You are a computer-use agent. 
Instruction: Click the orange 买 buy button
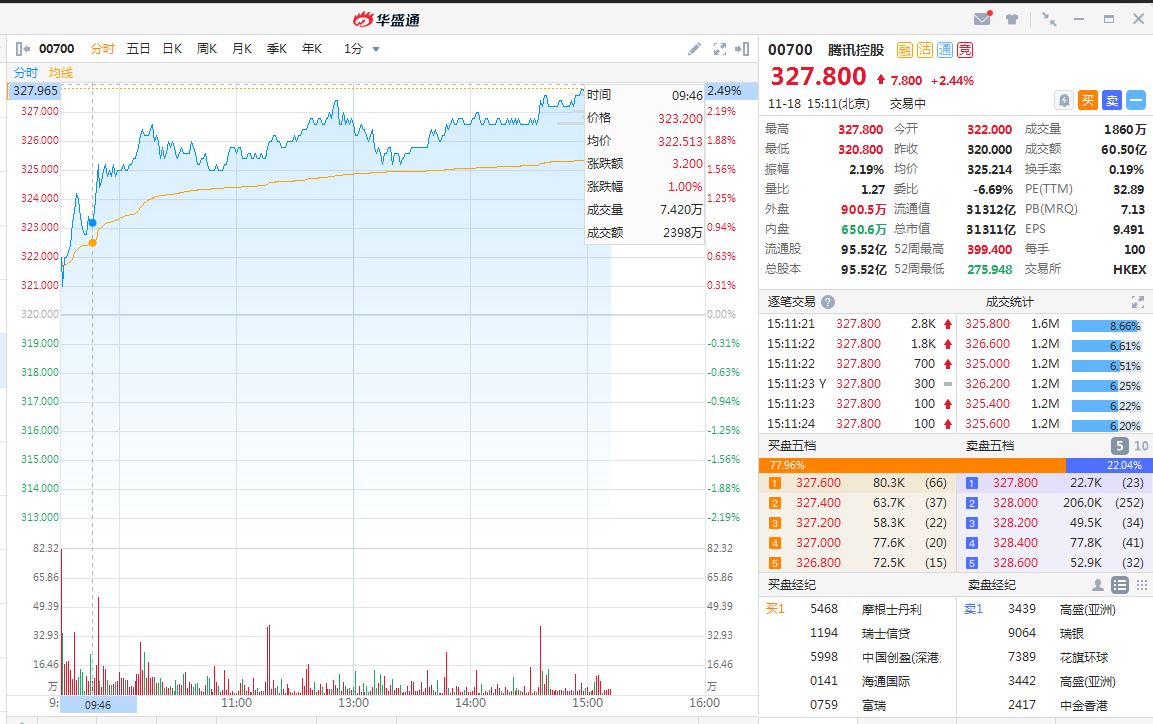point(1088,100)
